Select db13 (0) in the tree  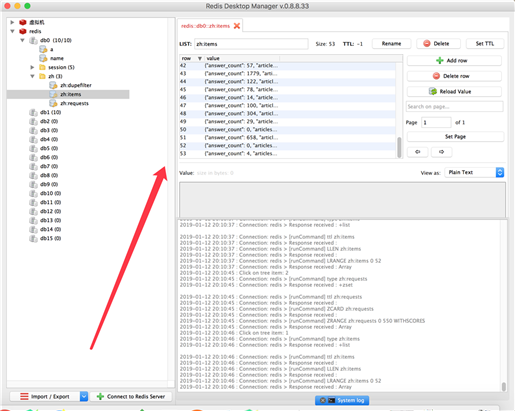(50, 220)
